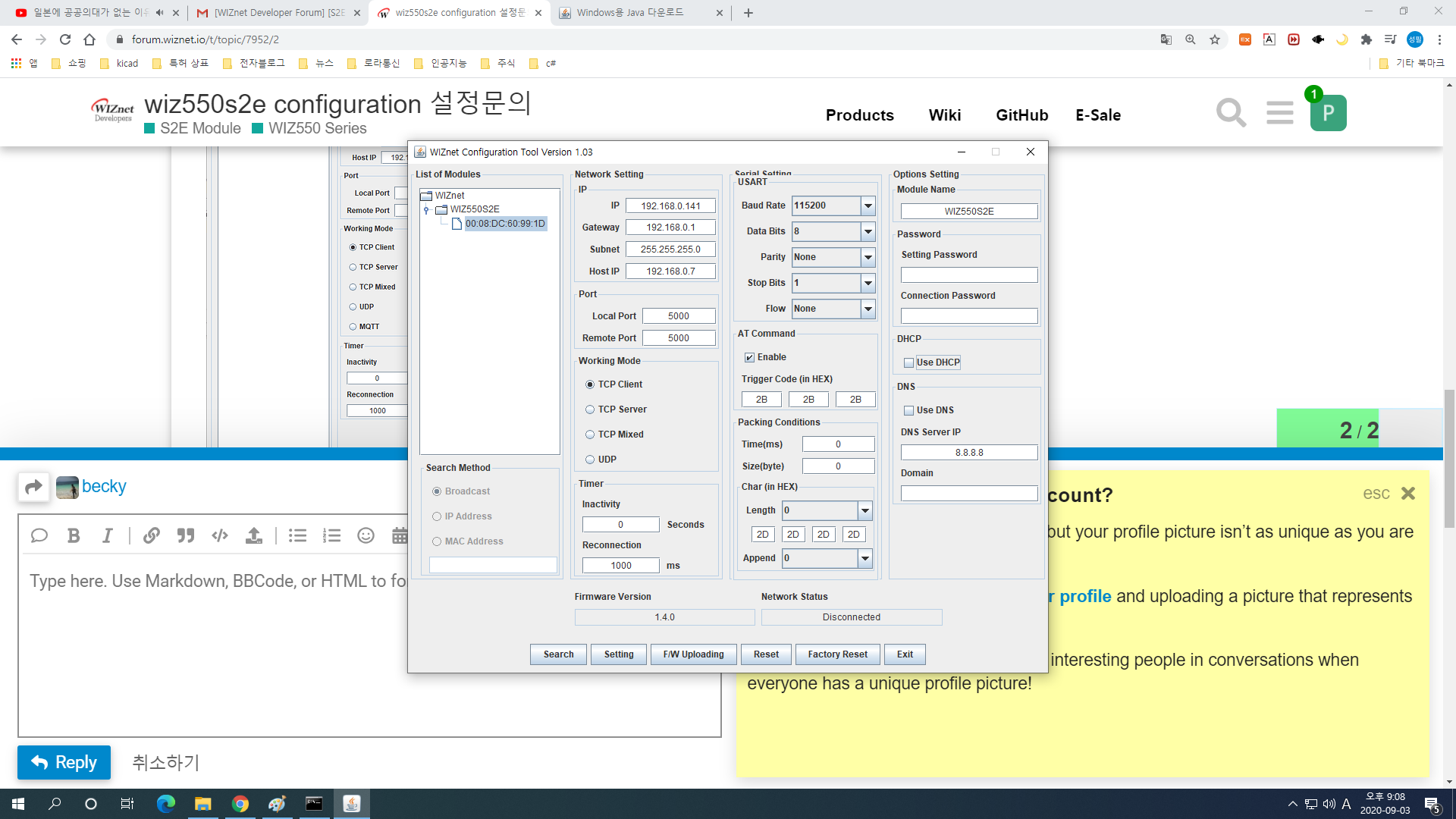Click the bulleted list icon

point(298,536)
